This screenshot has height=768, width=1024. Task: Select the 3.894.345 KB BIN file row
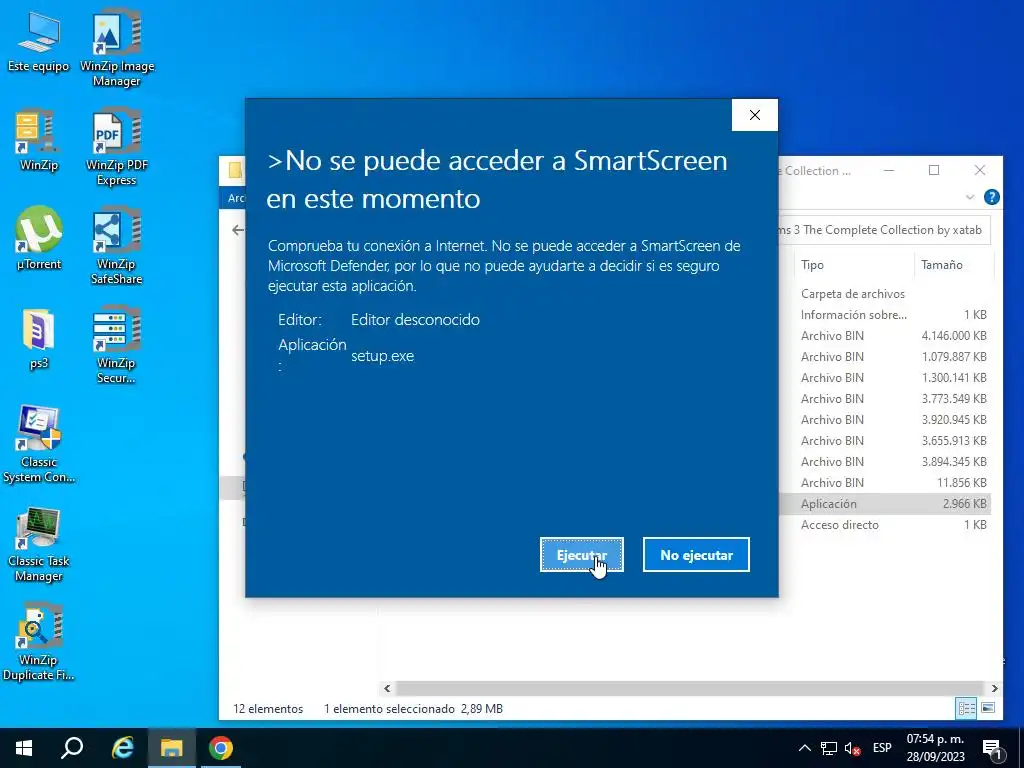pos(886,462)
